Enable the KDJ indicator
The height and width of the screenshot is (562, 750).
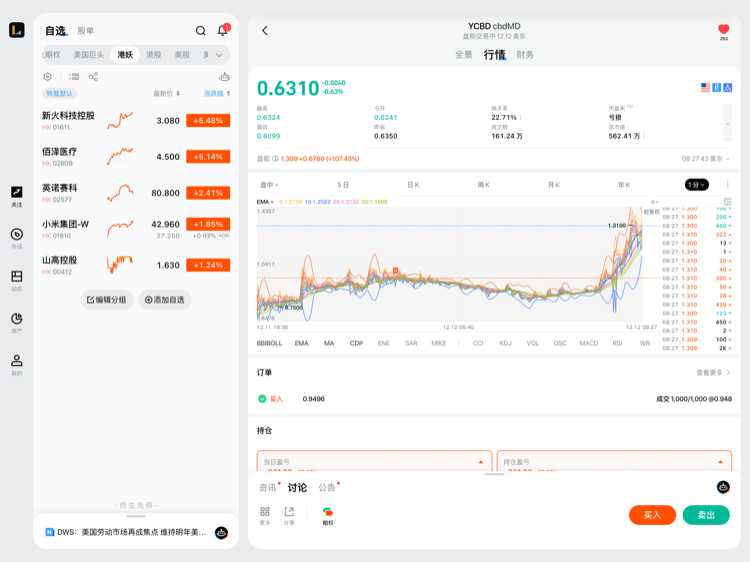pos(505,343)
